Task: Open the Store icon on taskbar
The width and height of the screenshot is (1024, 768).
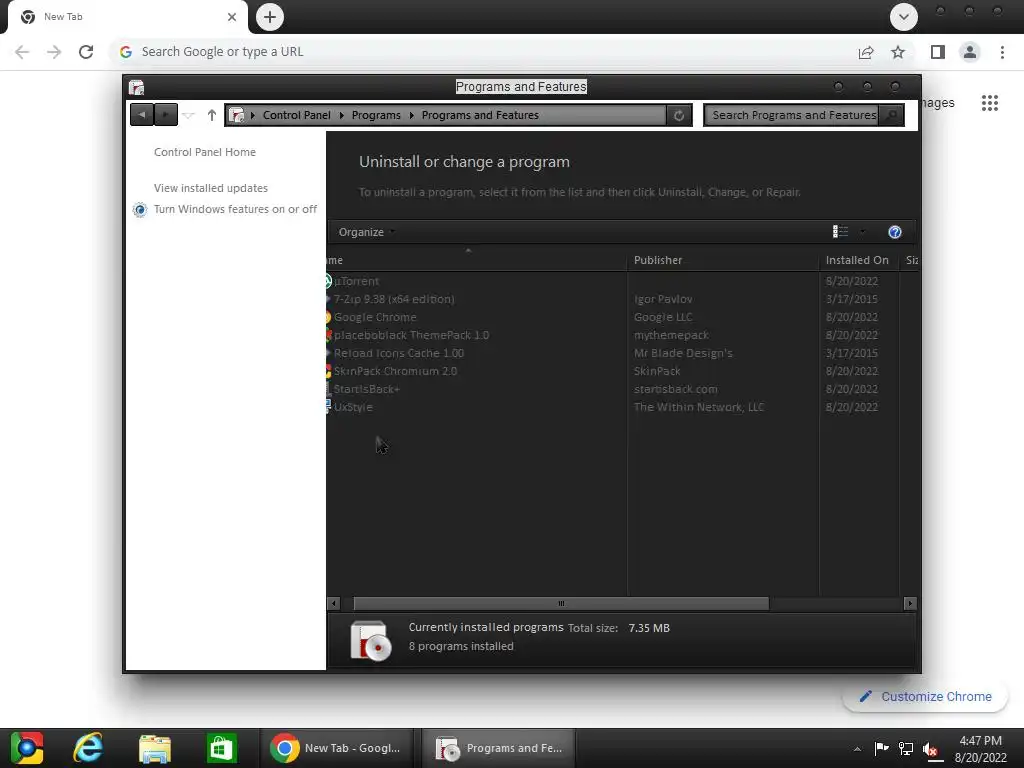Action: [x=221, y=748]
